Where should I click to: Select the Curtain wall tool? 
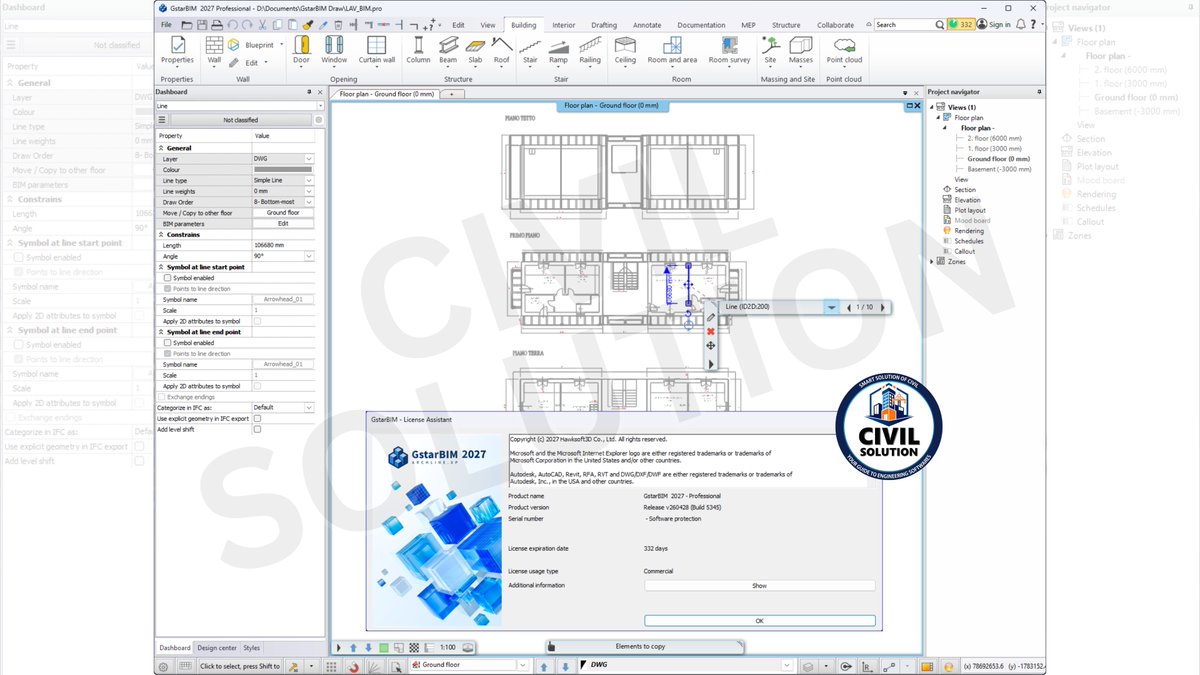pyautogui.click(x=377, y=50)
